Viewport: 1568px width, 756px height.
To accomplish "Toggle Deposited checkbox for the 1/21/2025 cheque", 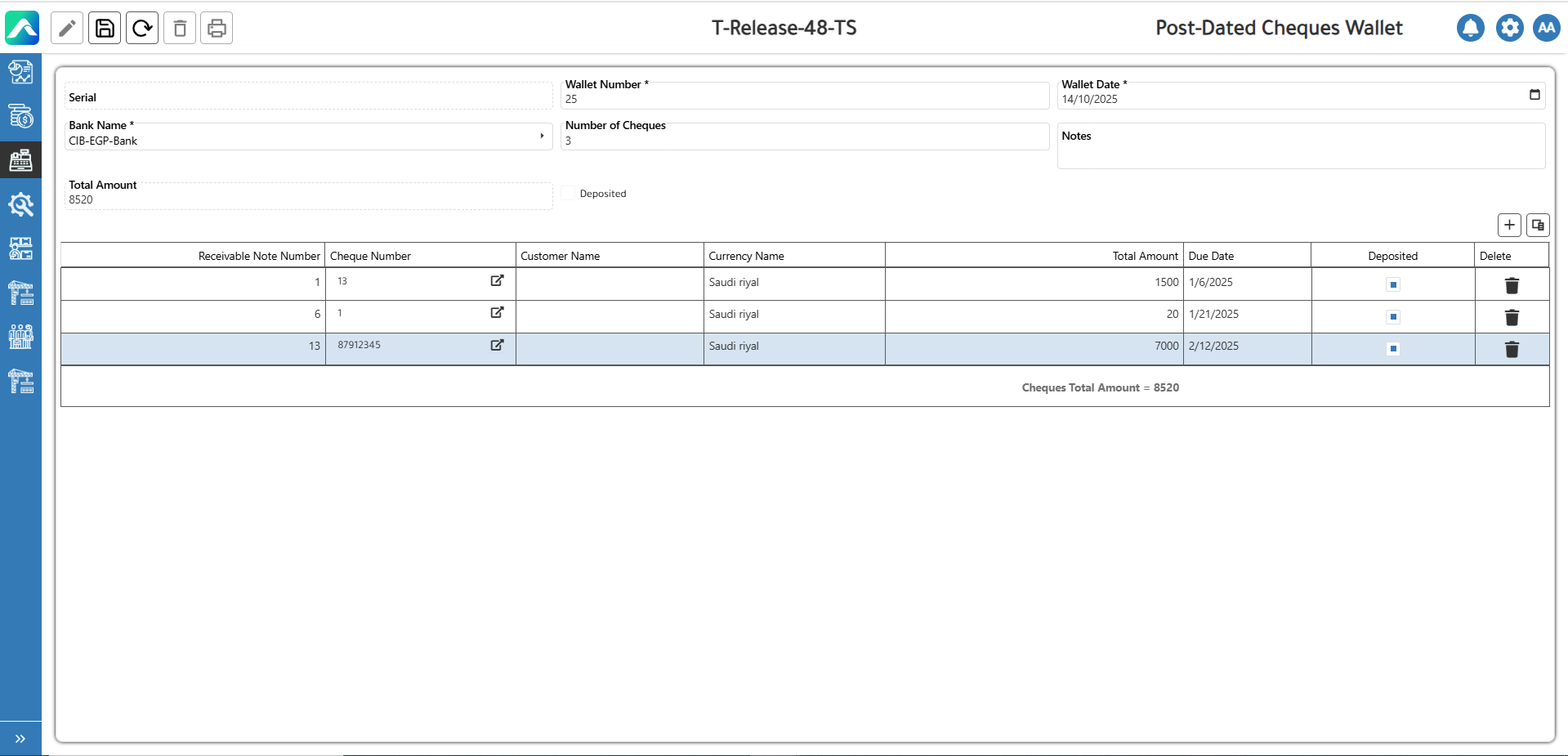I will (x=1393, y=316).
